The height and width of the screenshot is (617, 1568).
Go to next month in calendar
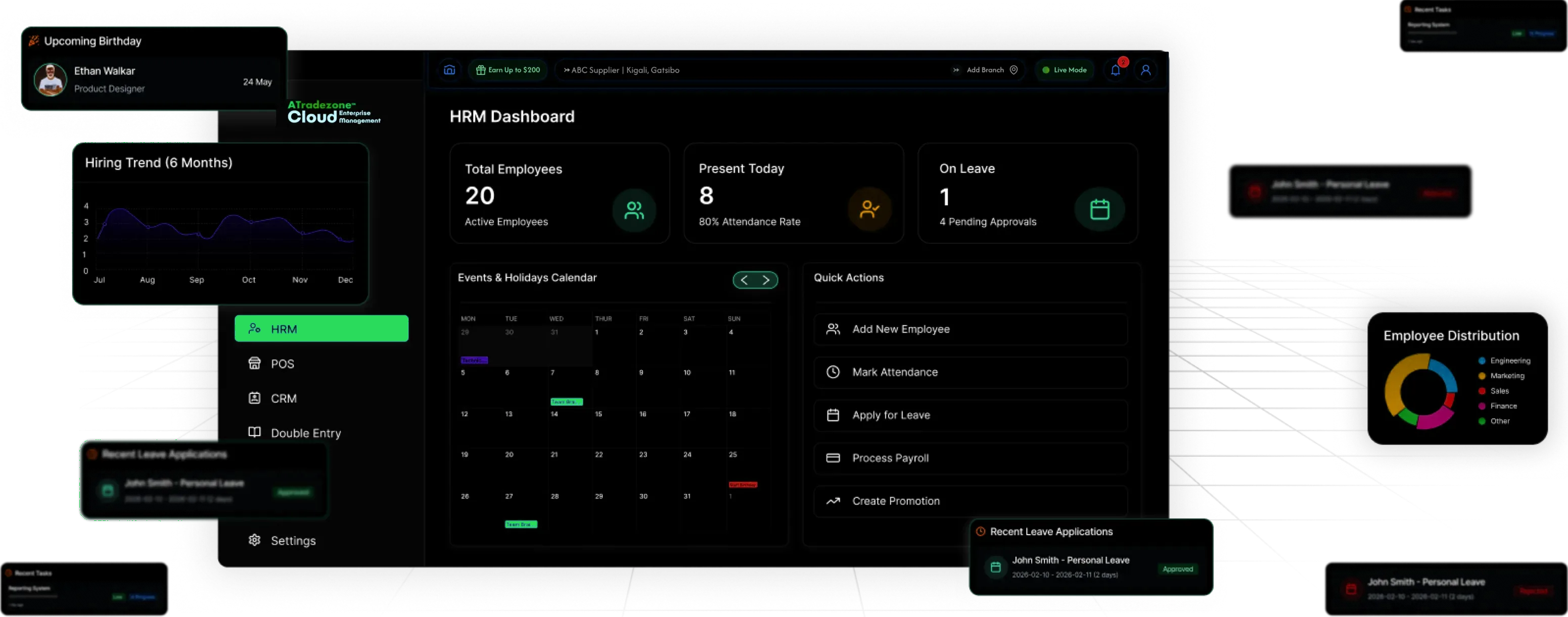tap(766, 280)
